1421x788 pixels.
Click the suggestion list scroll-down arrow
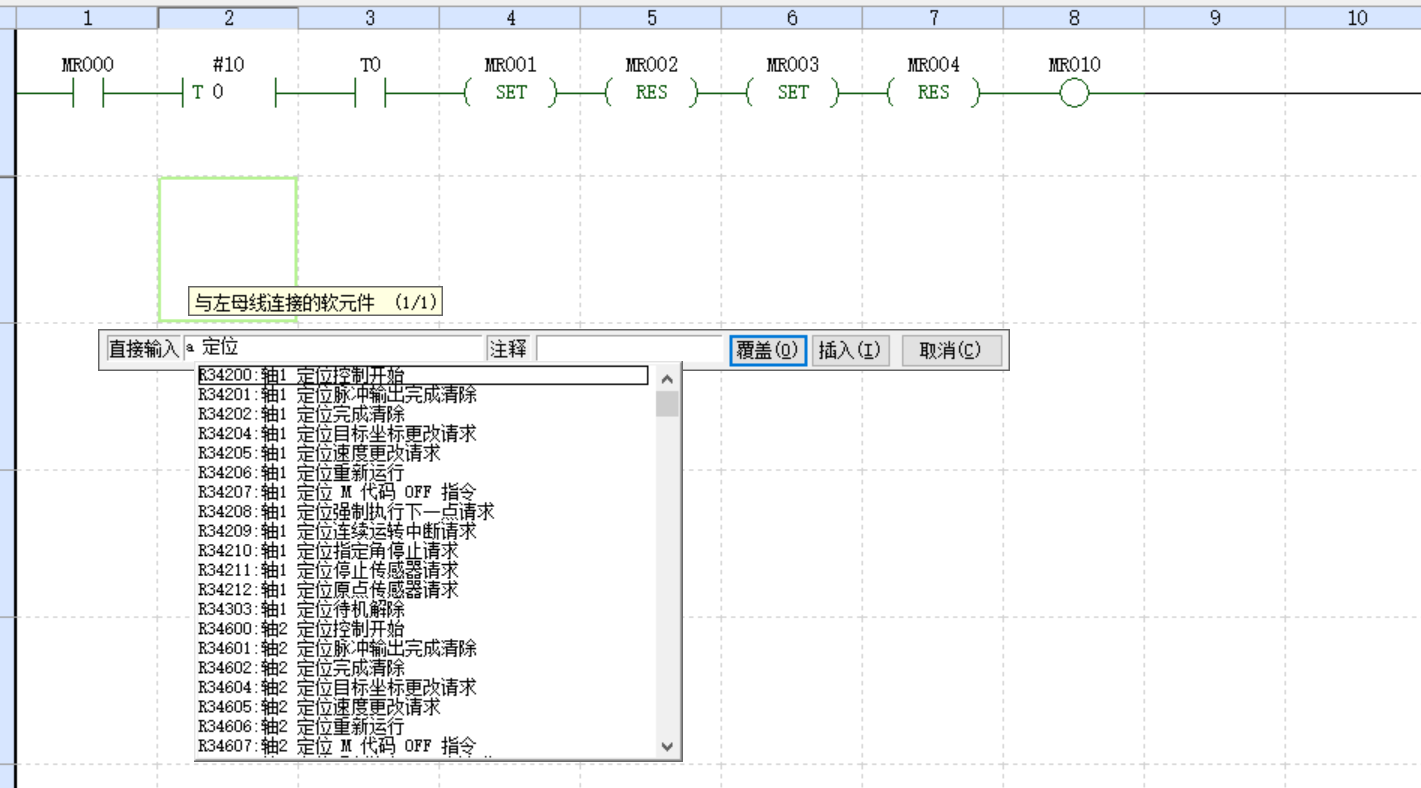click(668, 747)
